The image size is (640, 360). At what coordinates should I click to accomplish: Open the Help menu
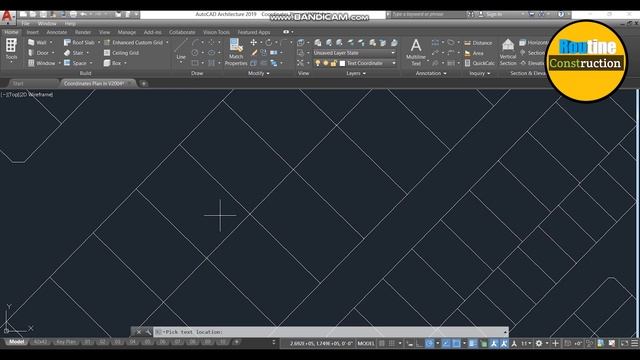tap(70, 24)
